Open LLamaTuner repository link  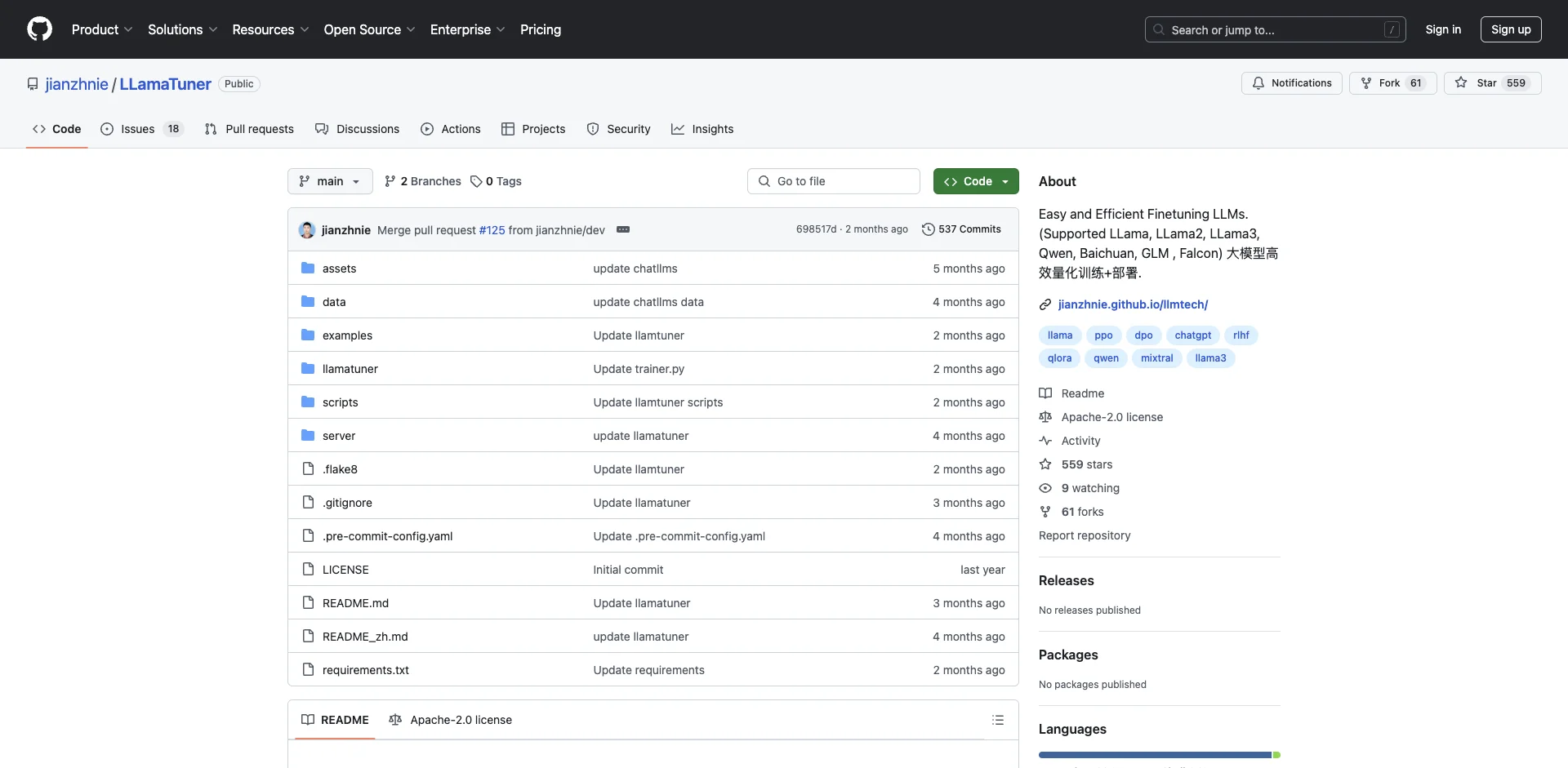coord(166,84)
